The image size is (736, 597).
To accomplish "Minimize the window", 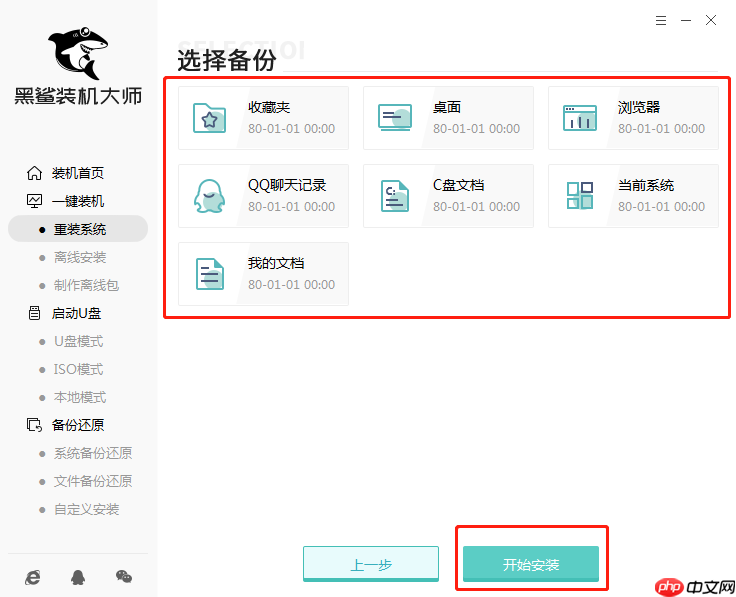I will click(x=686, y=20).
